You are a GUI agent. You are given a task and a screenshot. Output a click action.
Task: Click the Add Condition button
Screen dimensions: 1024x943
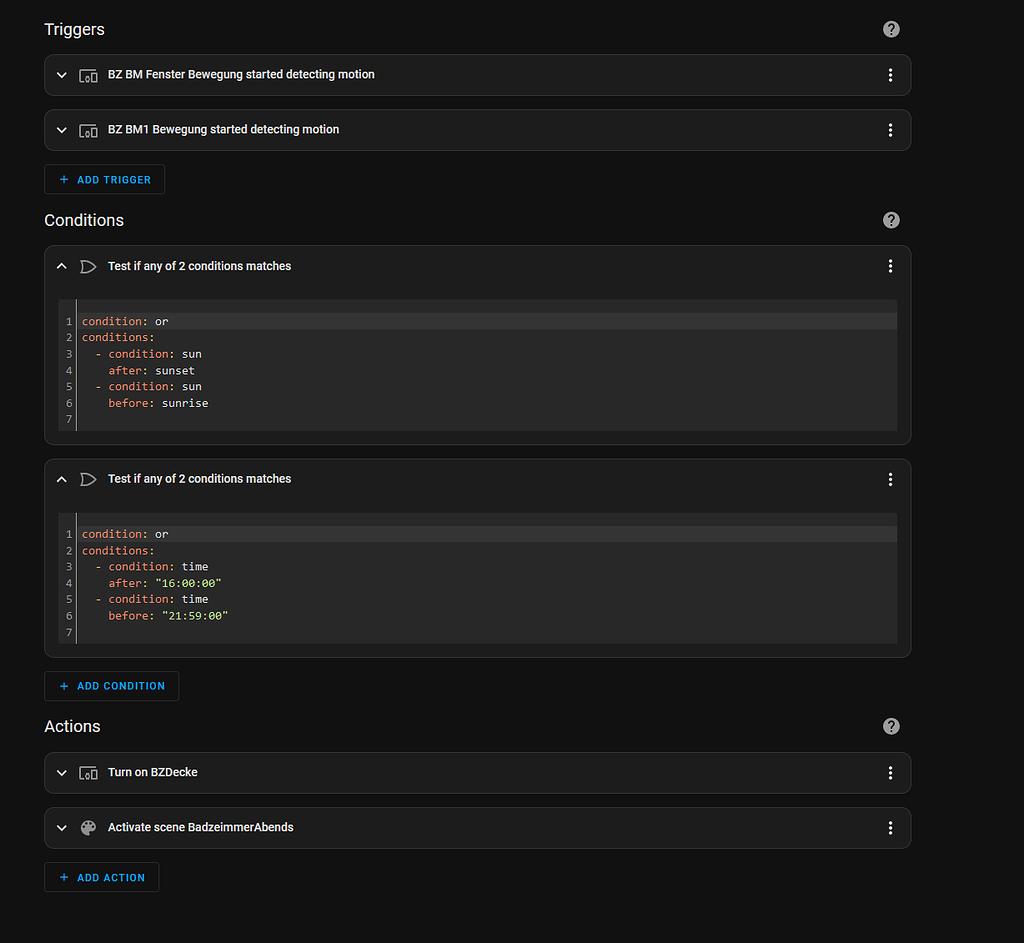[x=111, y=686]
